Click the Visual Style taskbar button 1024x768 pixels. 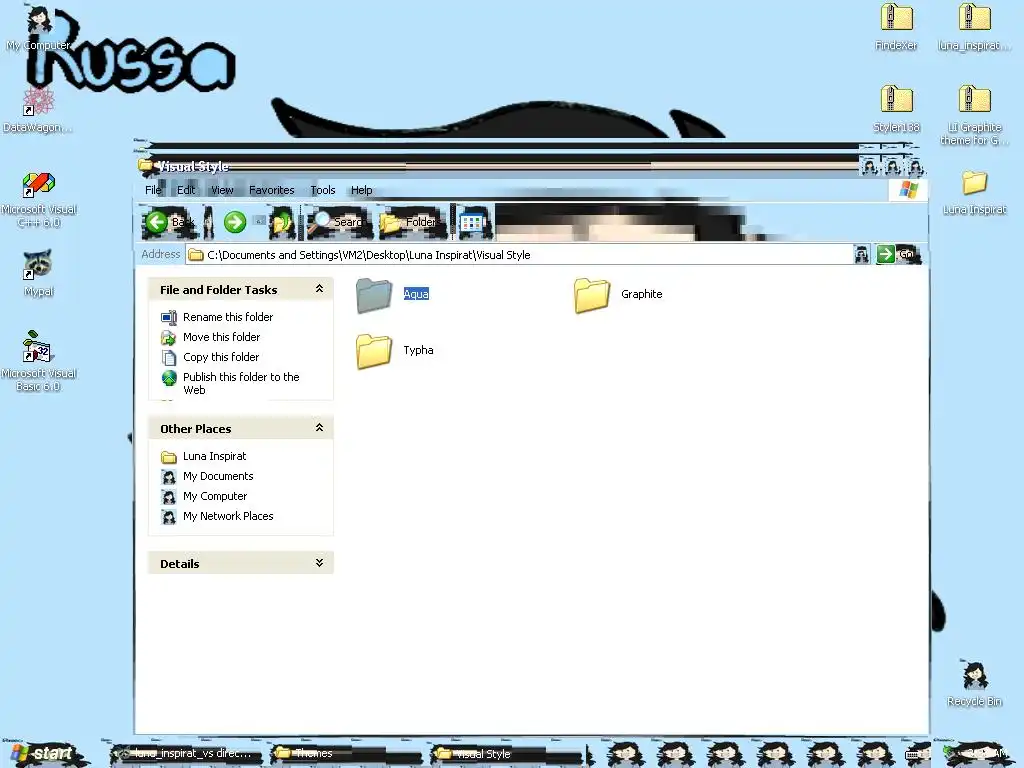pyautogui.click(x=506, y=754)
